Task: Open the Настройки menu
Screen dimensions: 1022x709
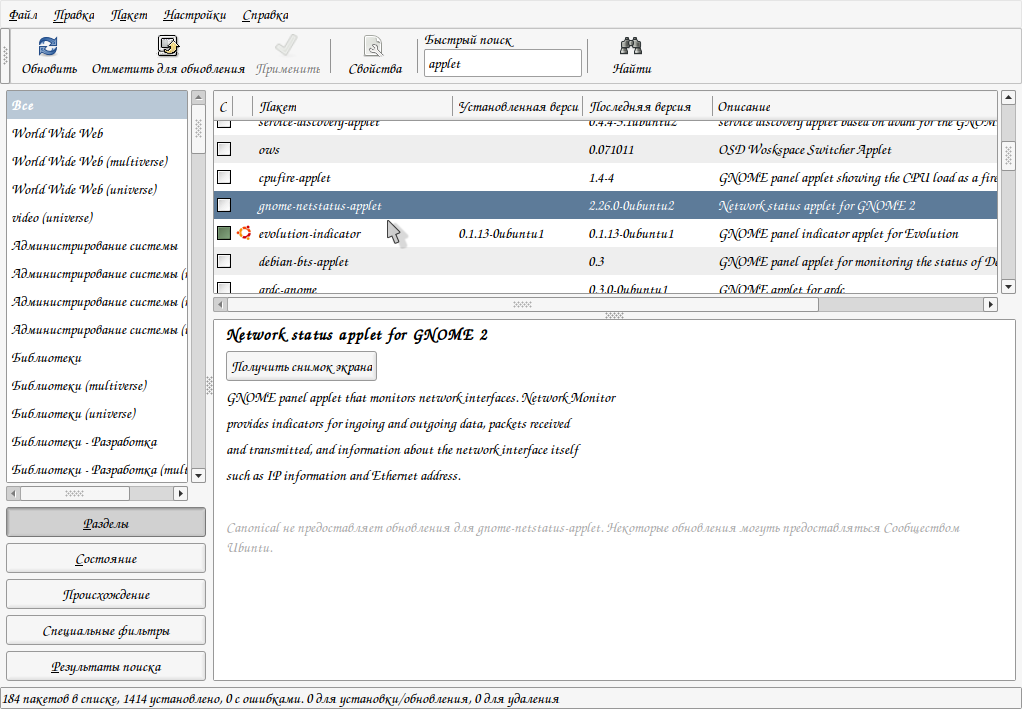Action: (195, 15)
